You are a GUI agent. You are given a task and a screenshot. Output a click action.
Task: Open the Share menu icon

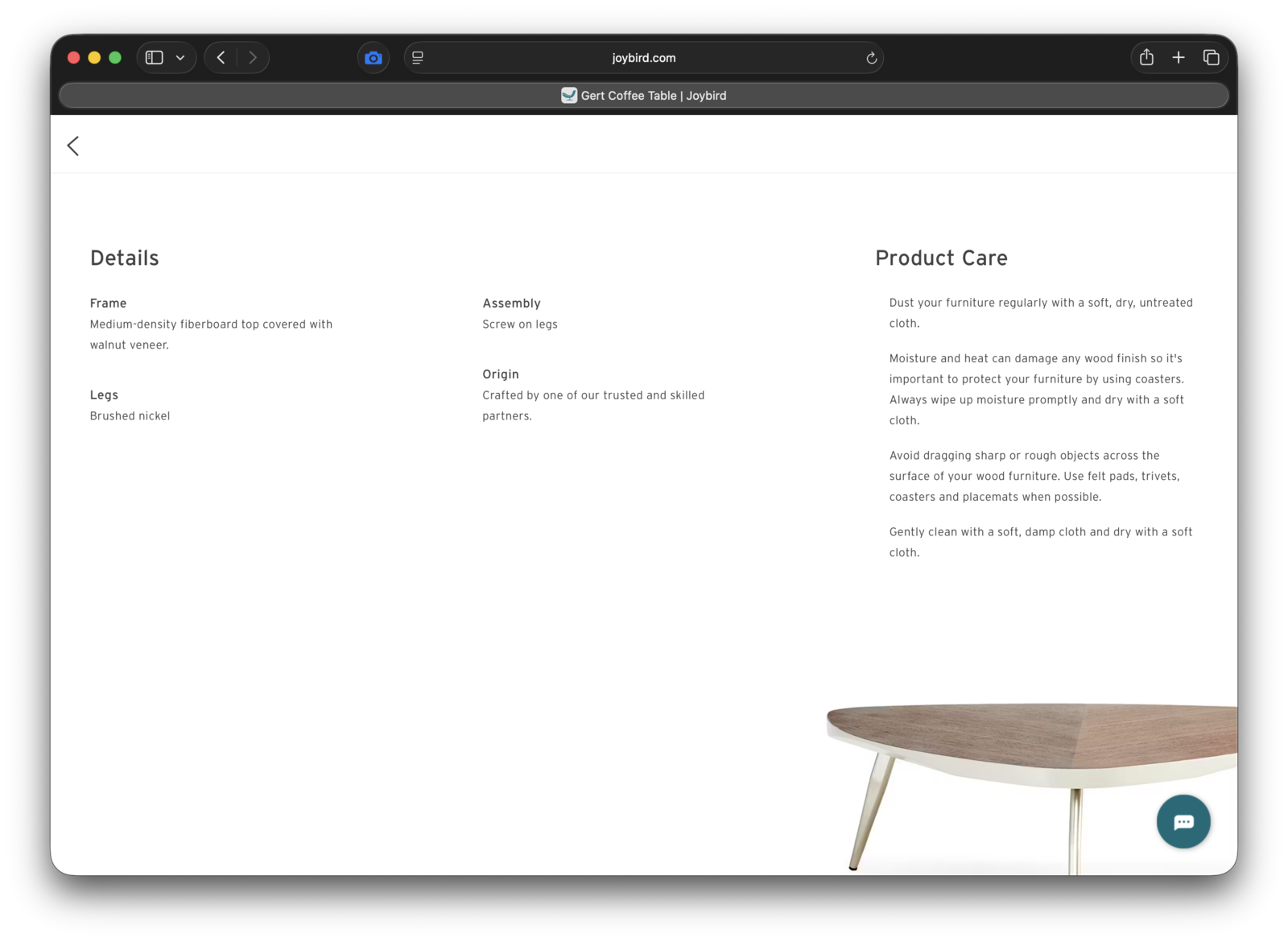tap(1146, 58)
